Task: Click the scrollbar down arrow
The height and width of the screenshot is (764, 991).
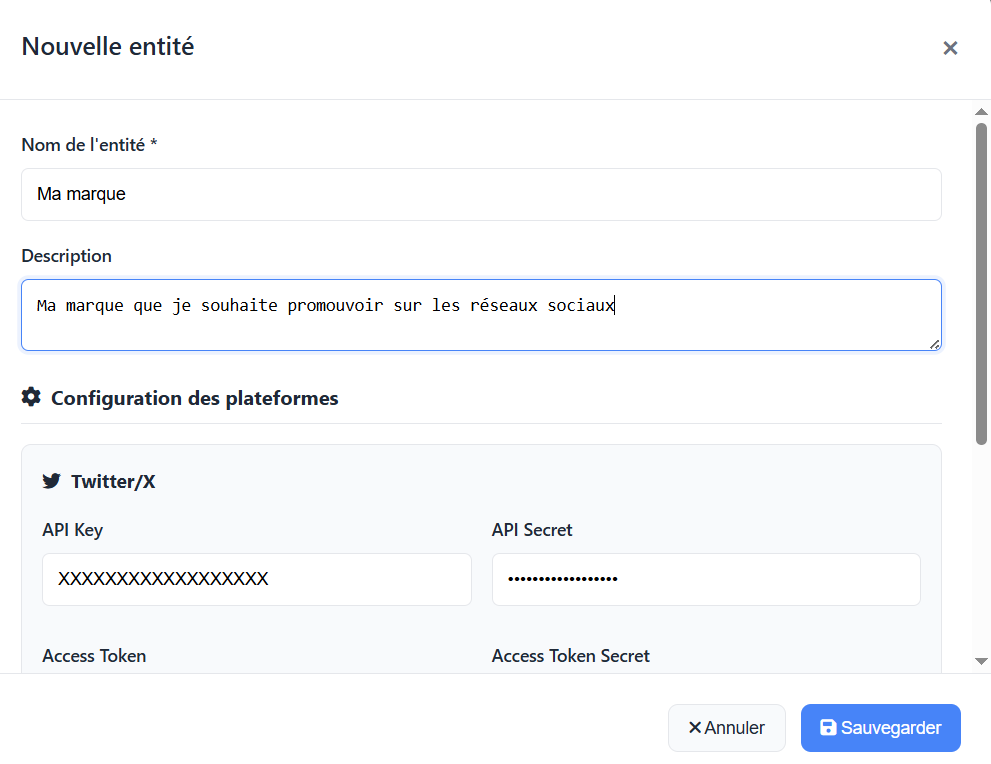Action: pyautogui.click(x=981, y=661)
